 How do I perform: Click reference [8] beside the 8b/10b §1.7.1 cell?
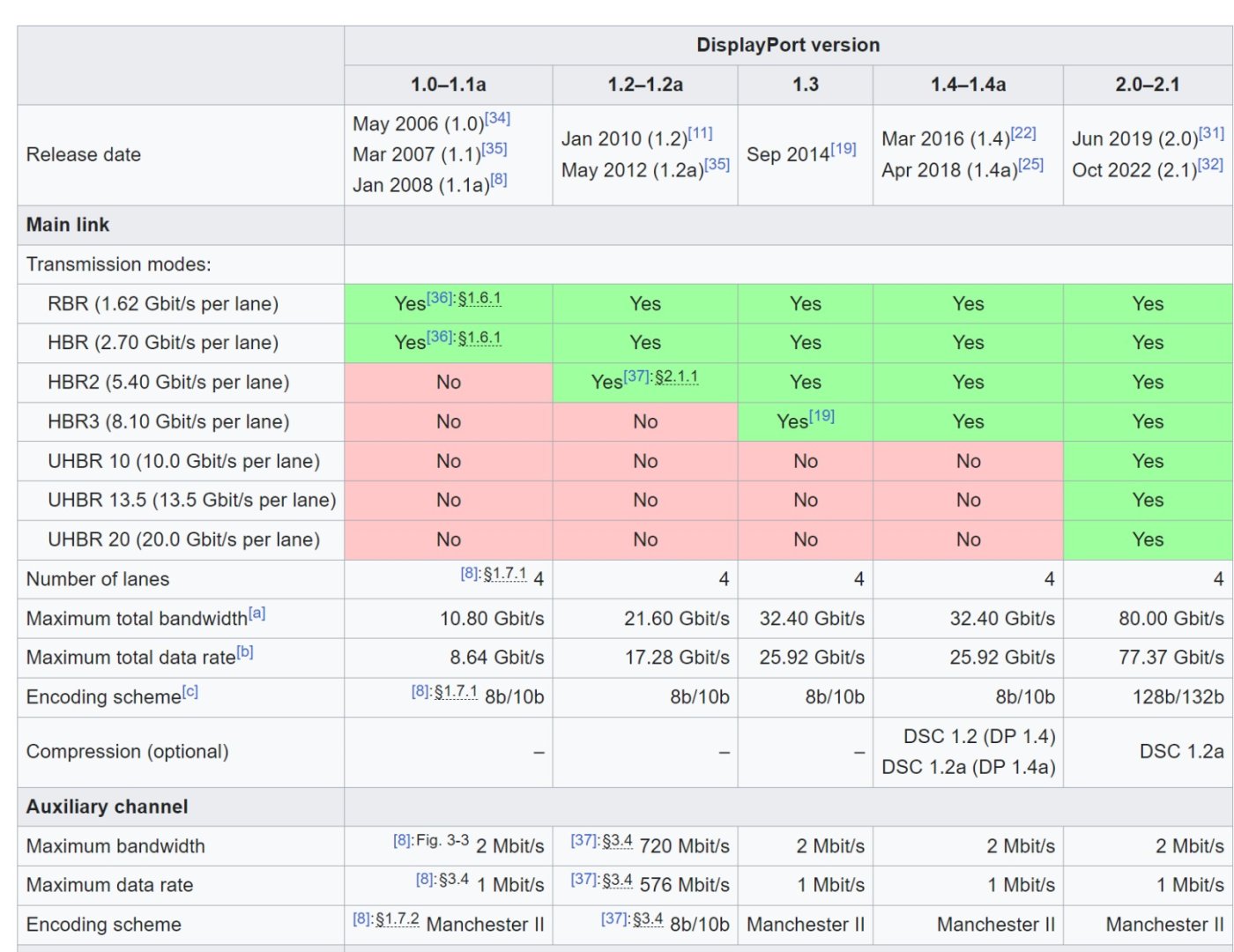tap(420, 692)
